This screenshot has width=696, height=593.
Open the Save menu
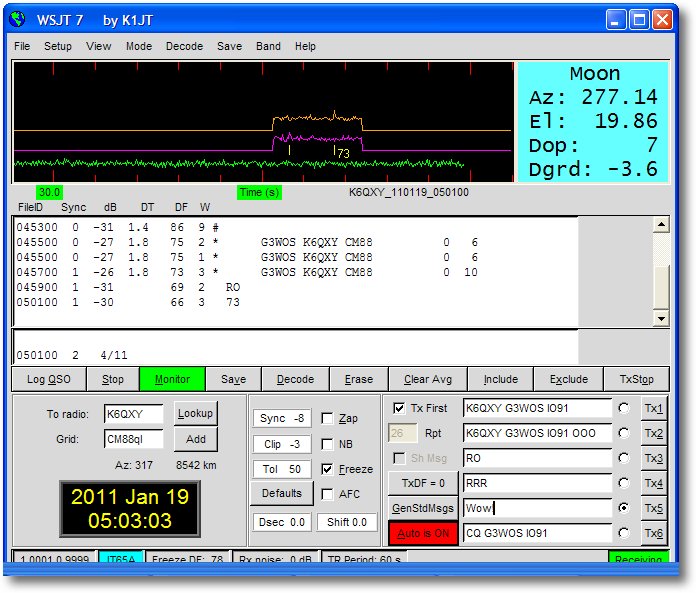[x=229, y=46]
